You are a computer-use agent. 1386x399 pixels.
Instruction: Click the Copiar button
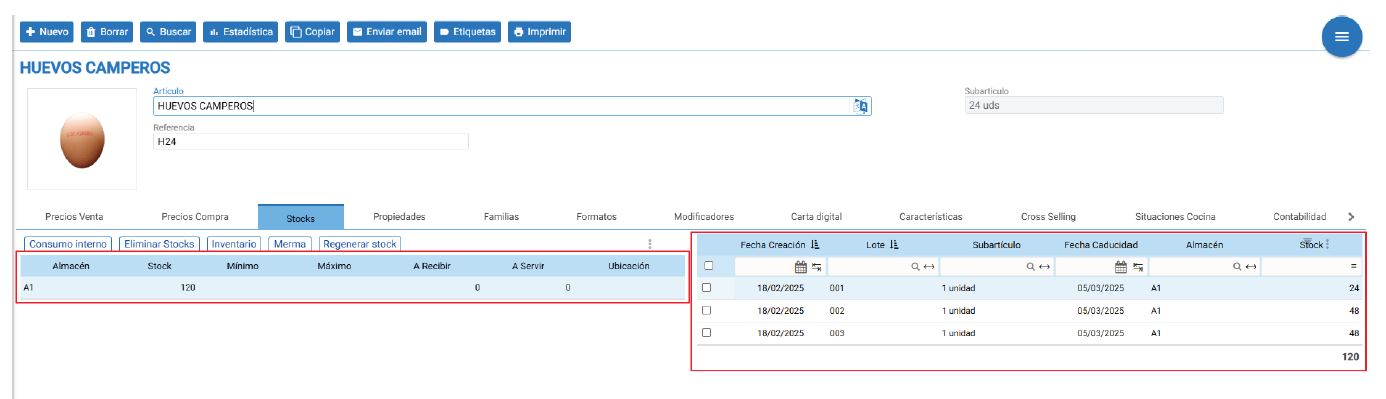[x=313, y=32]
